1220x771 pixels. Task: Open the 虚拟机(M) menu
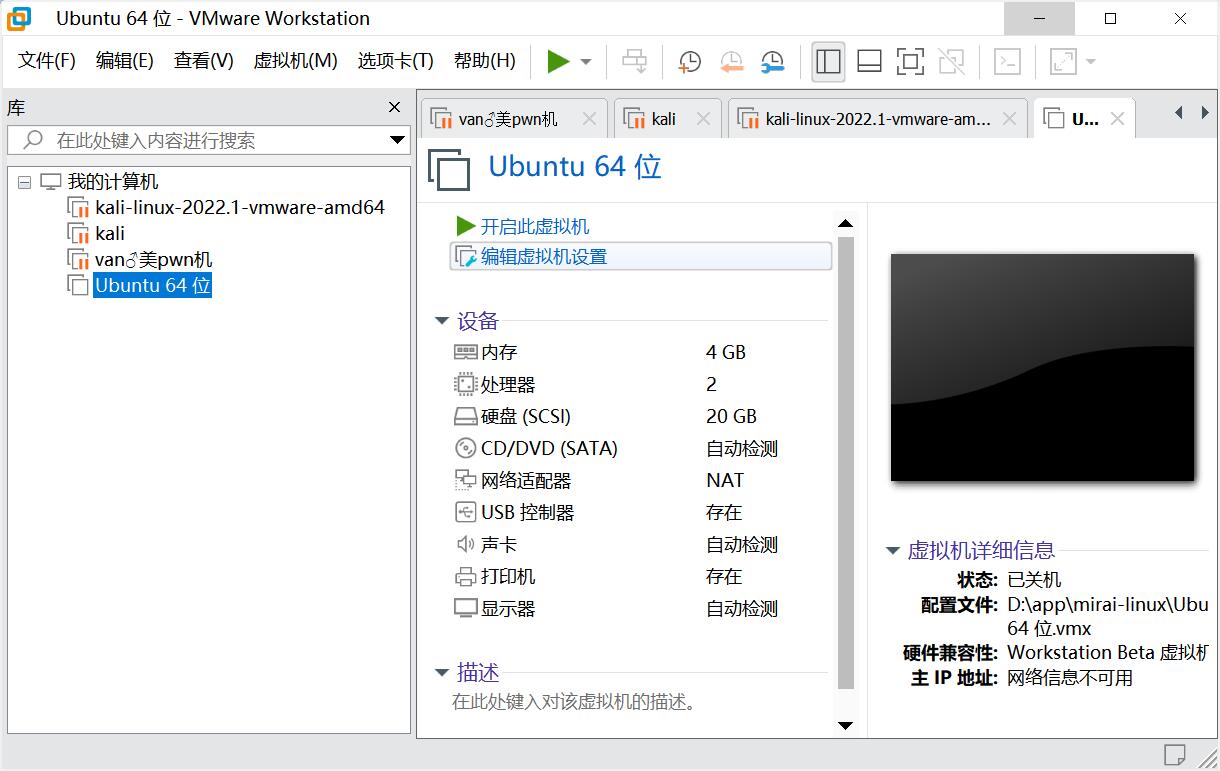(x=295, y=61)
